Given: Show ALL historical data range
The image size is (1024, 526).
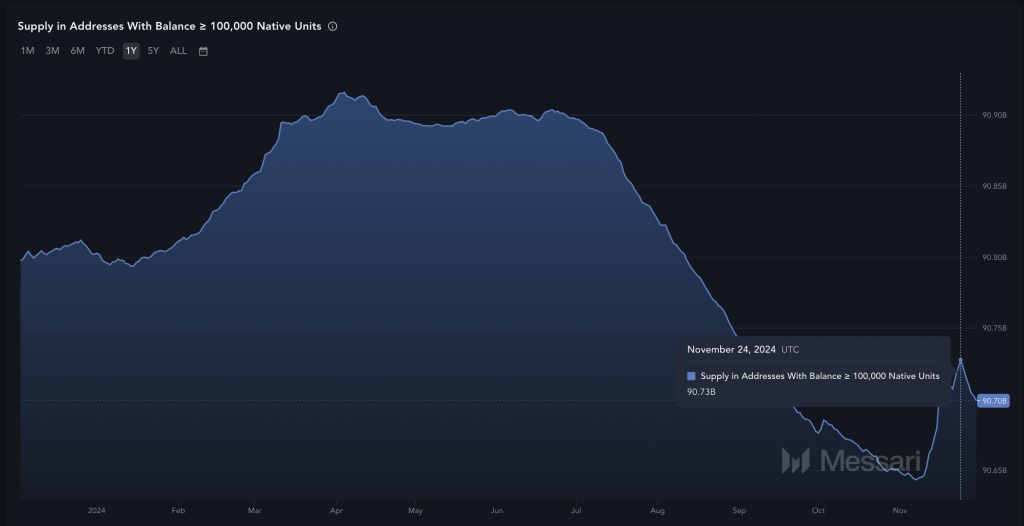Looking at the screenshot, I should tap(178, 51).
